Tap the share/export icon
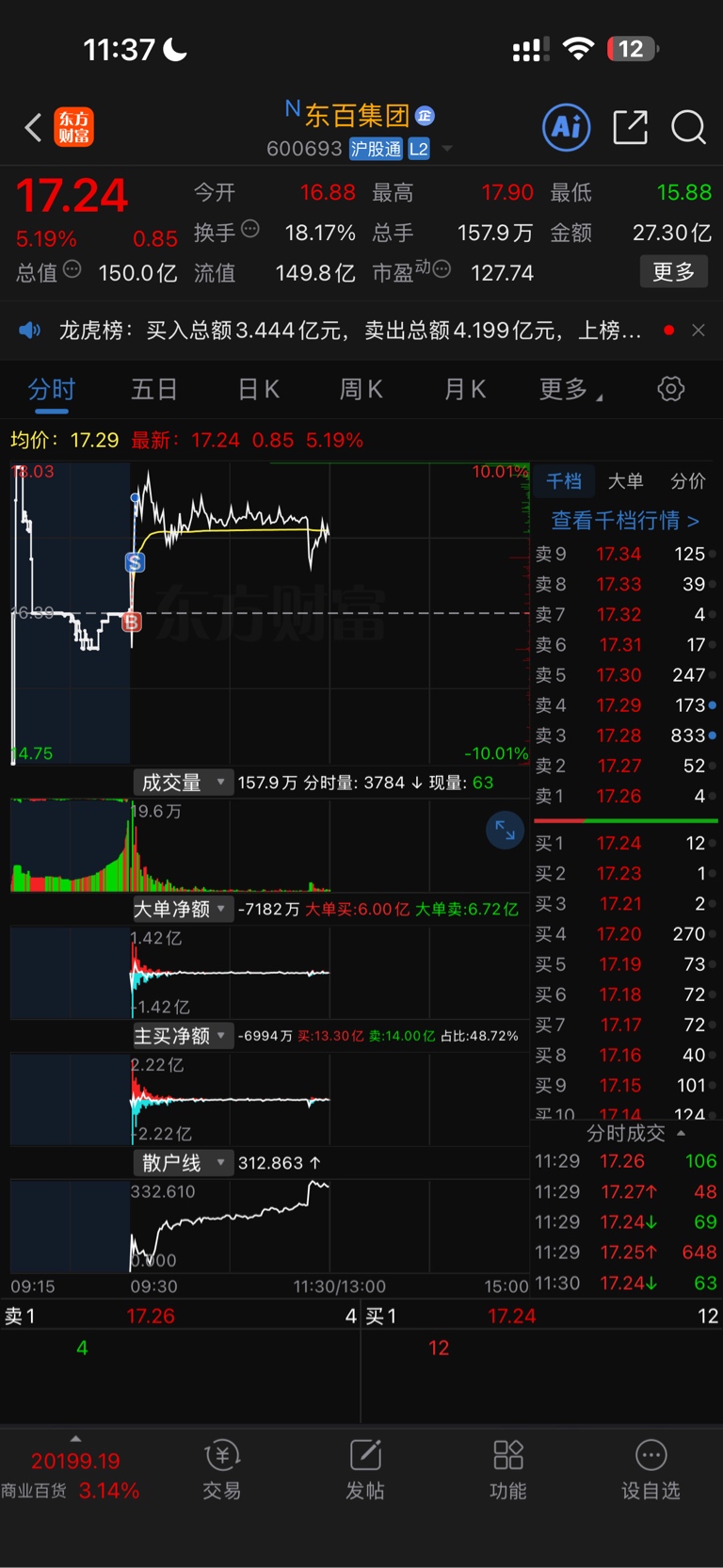This screenshot has height=1568, width=723. 630,127
